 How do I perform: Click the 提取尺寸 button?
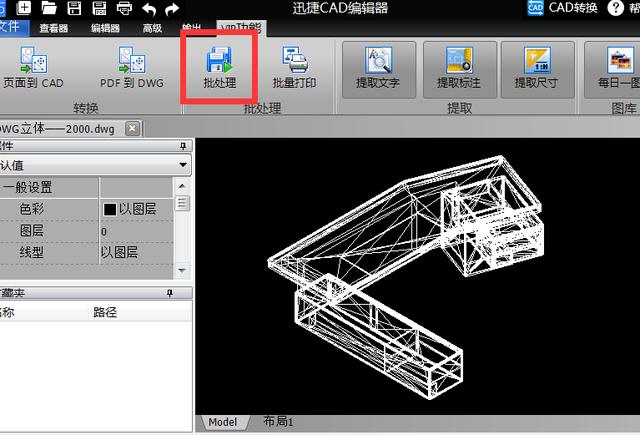coord(537,69)
